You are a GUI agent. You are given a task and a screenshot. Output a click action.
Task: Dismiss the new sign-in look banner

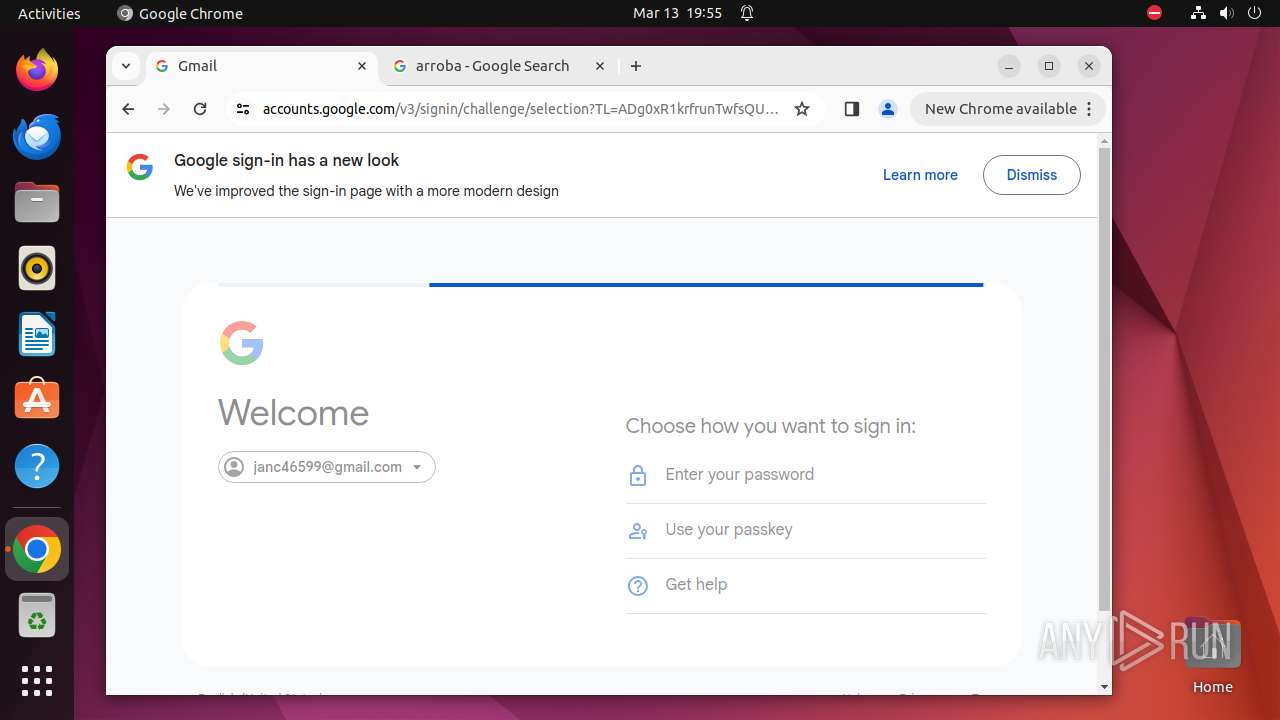(1032, 175)
